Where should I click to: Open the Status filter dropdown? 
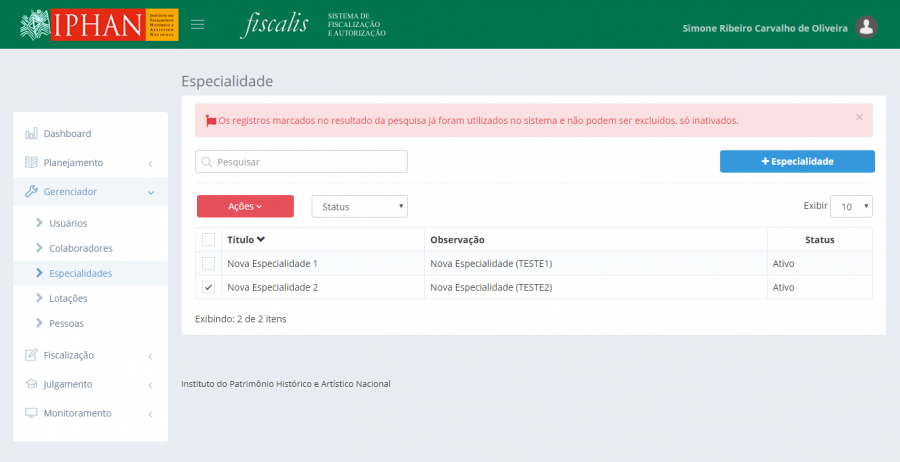click(359, 206)
